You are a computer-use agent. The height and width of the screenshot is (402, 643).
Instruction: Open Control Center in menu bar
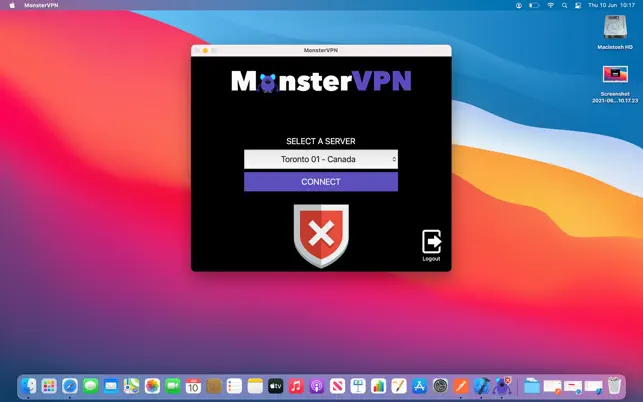coord(578,5)
